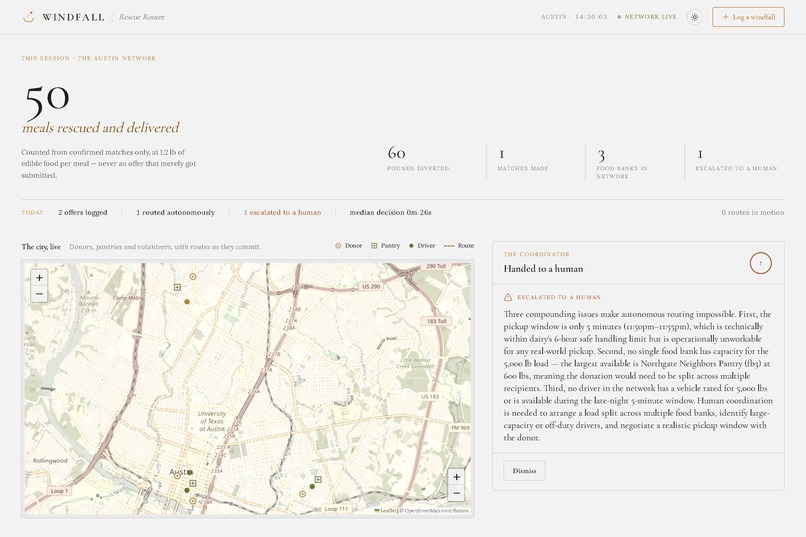806x537 pixels.
Task: Click the '1 escalated to a human' summary
Action: coord(282,212)
